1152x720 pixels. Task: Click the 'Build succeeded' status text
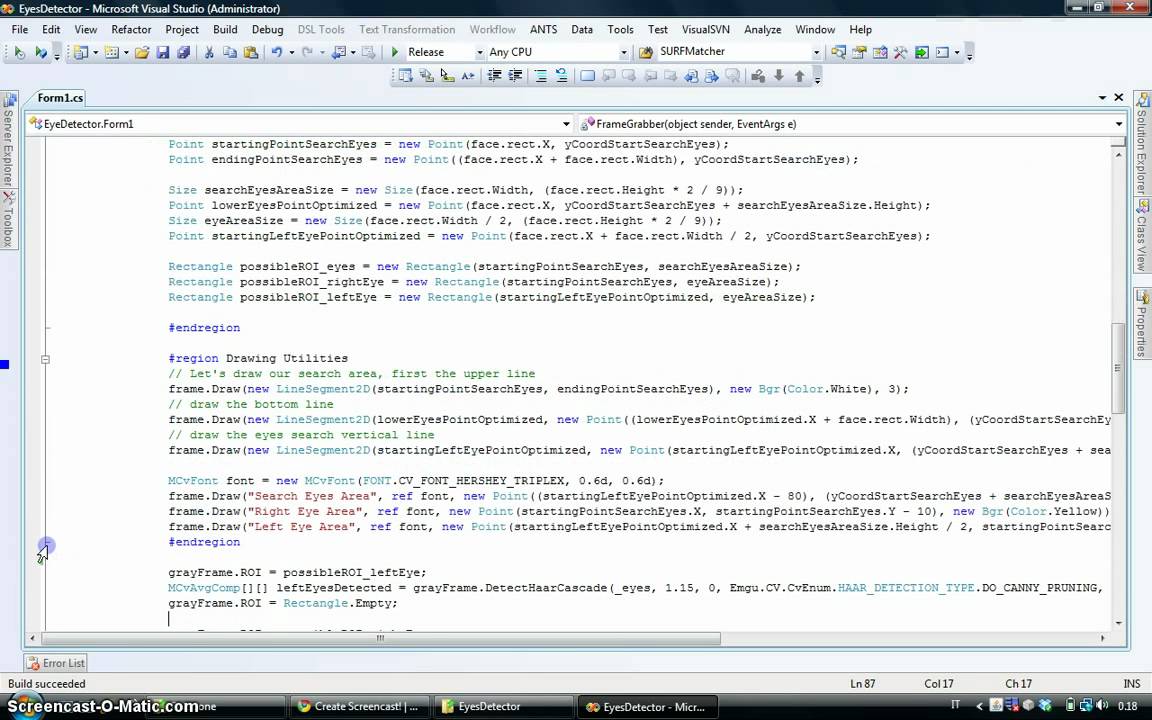47,684
